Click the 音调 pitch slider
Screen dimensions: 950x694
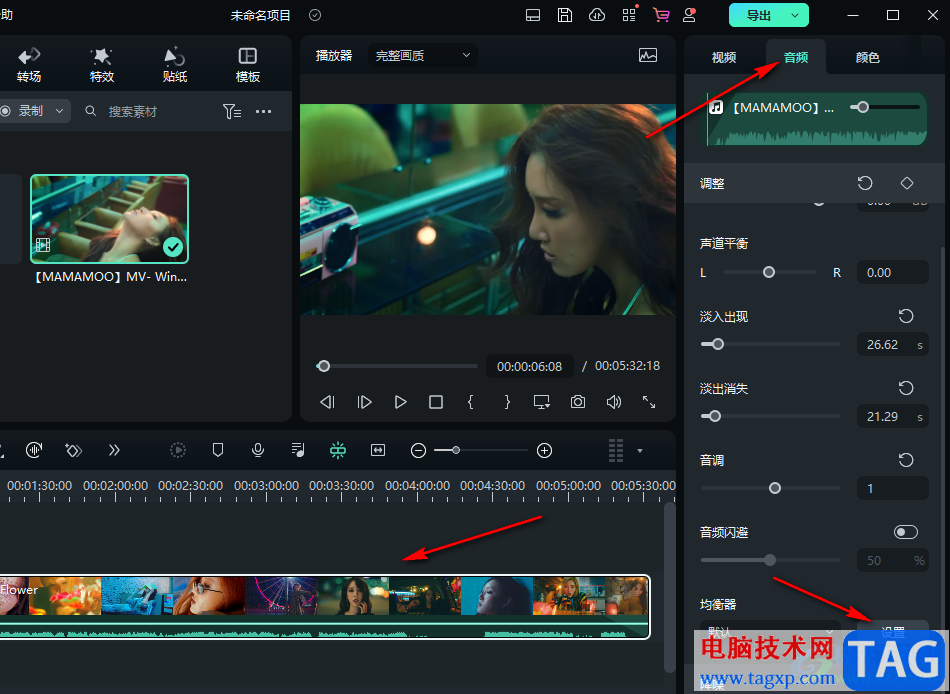click(x=770, y=488)
